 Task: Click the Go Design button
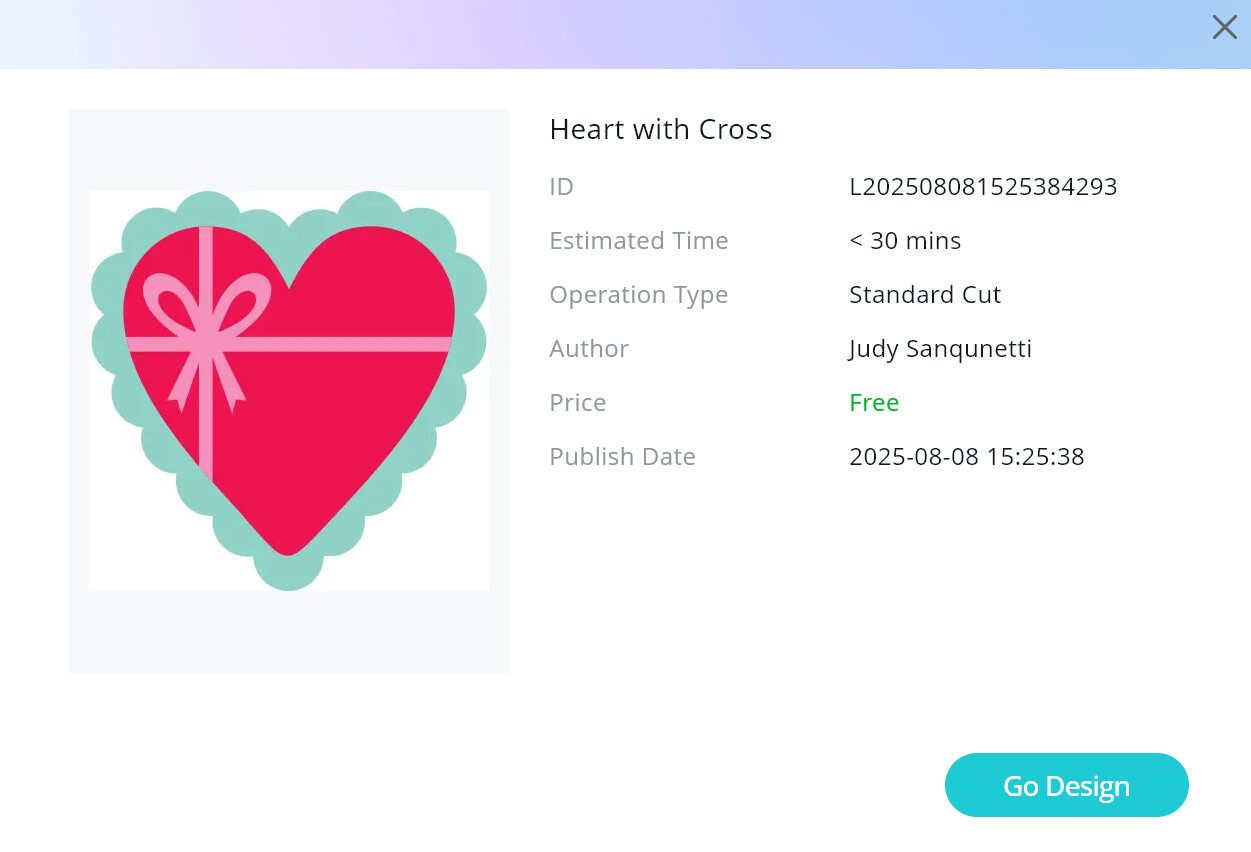pos(1066,785)
